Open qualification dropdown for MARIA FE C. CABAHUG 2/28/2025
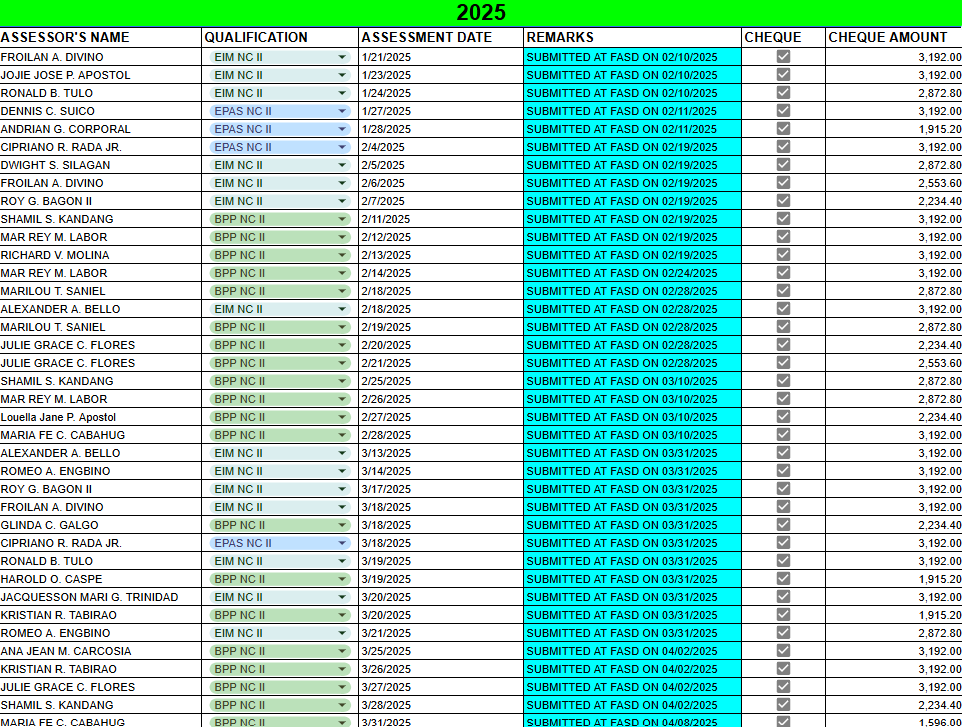Viewport: 962px width, 727px height. click(342, 435)
